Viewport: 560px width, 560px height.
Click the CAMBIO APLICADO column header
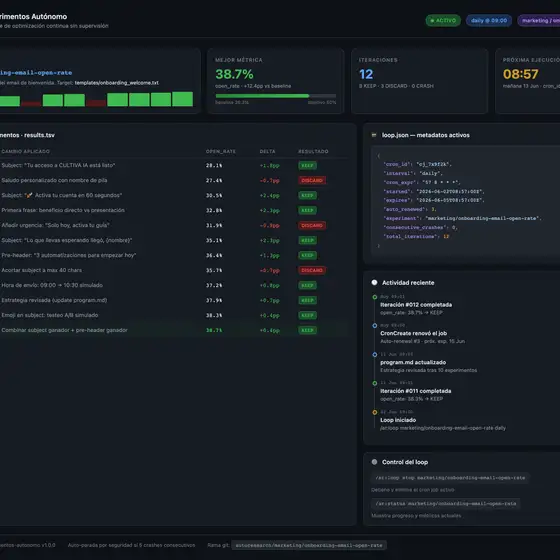coord(25,151)
